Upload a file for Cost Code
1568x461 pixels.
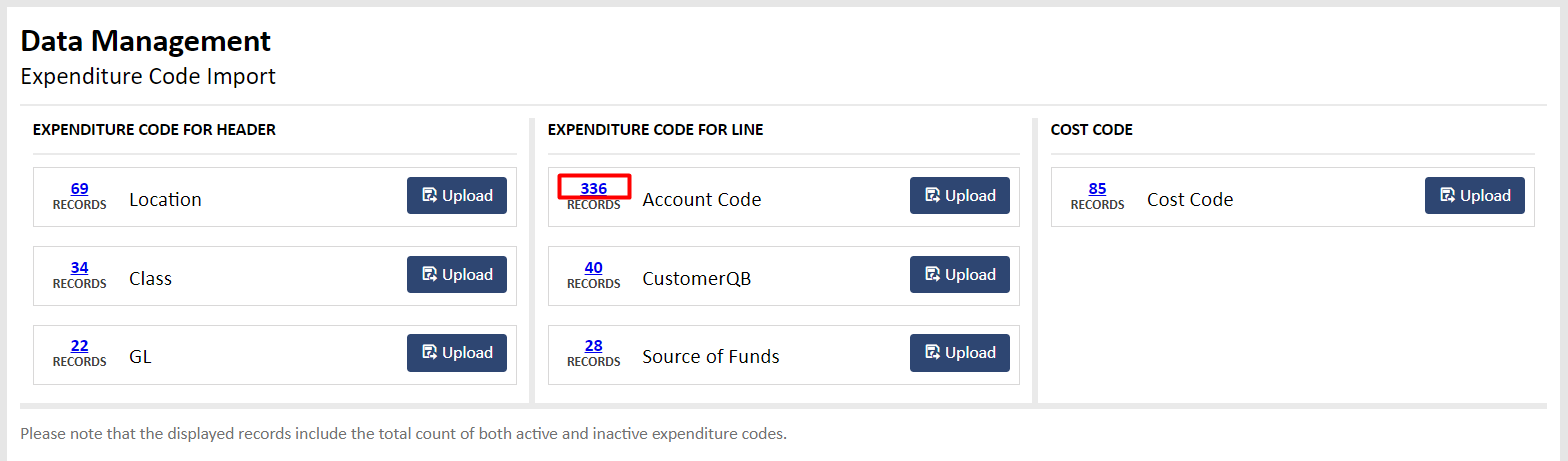point(1475,195)
